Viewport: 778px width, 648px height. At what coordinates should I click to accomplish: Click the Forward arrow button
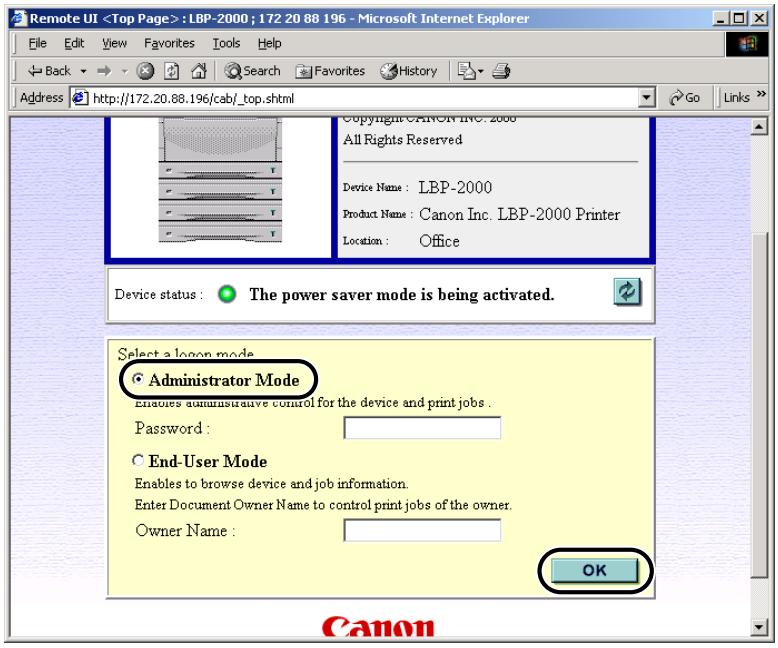point(104,71)
